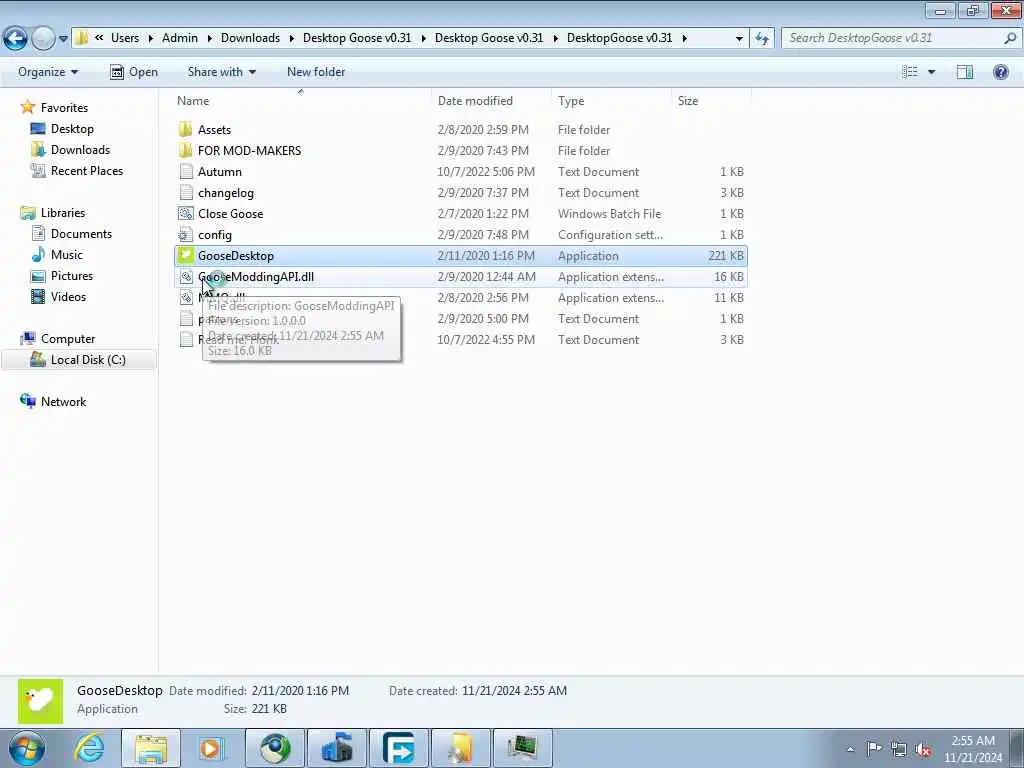Click Windows Batch File type text
1024x768 pixels.
tap(609, 214)
